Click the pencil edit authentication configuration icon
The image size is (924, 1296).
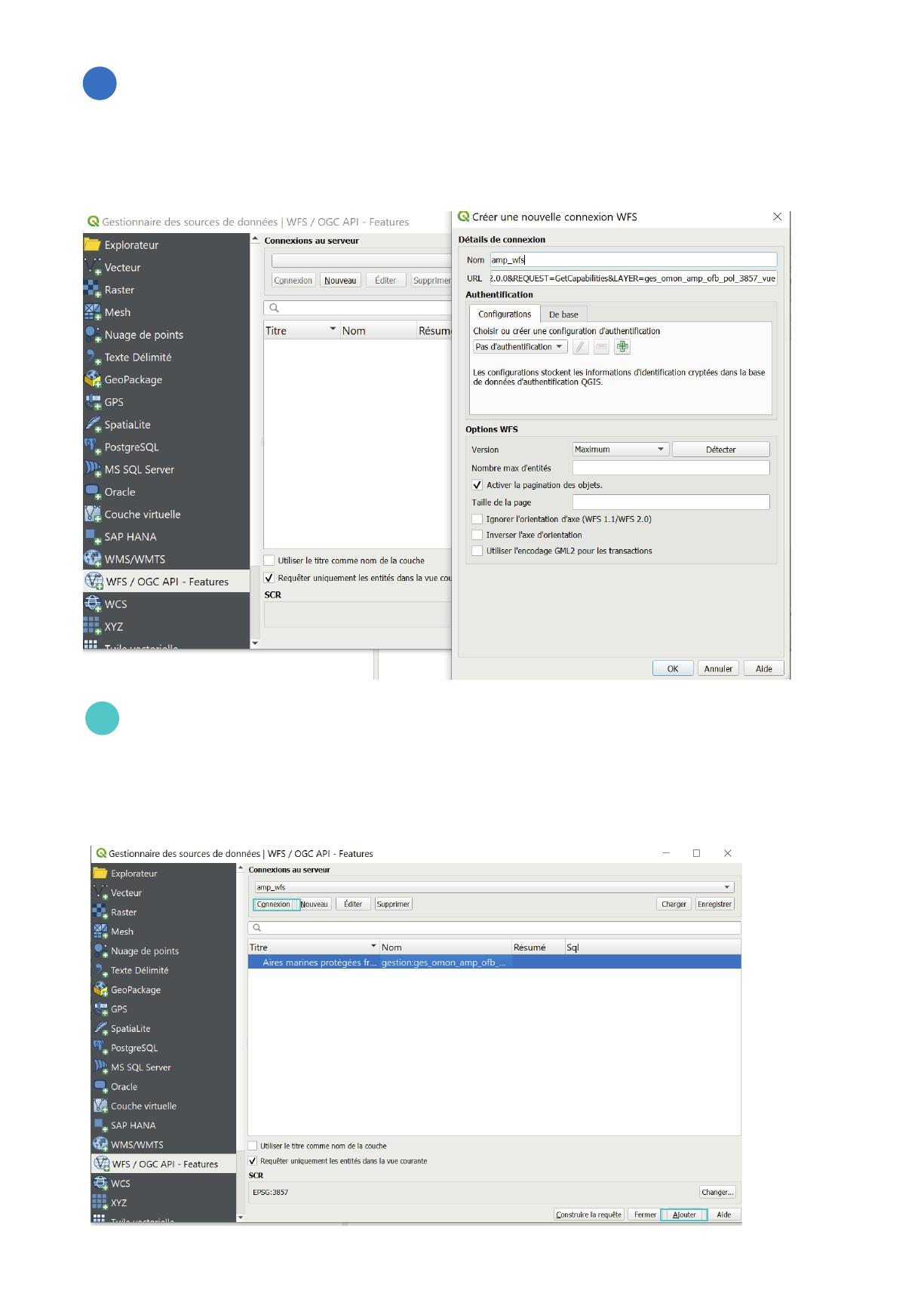580,347
